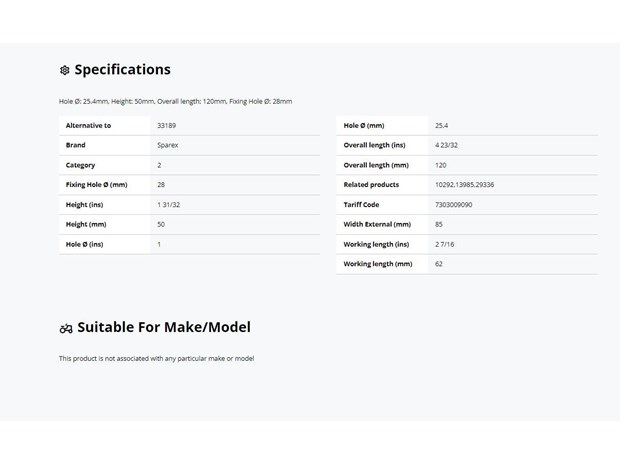Click the Sparex brand value
Screen dimensions: 620x465
168,145
